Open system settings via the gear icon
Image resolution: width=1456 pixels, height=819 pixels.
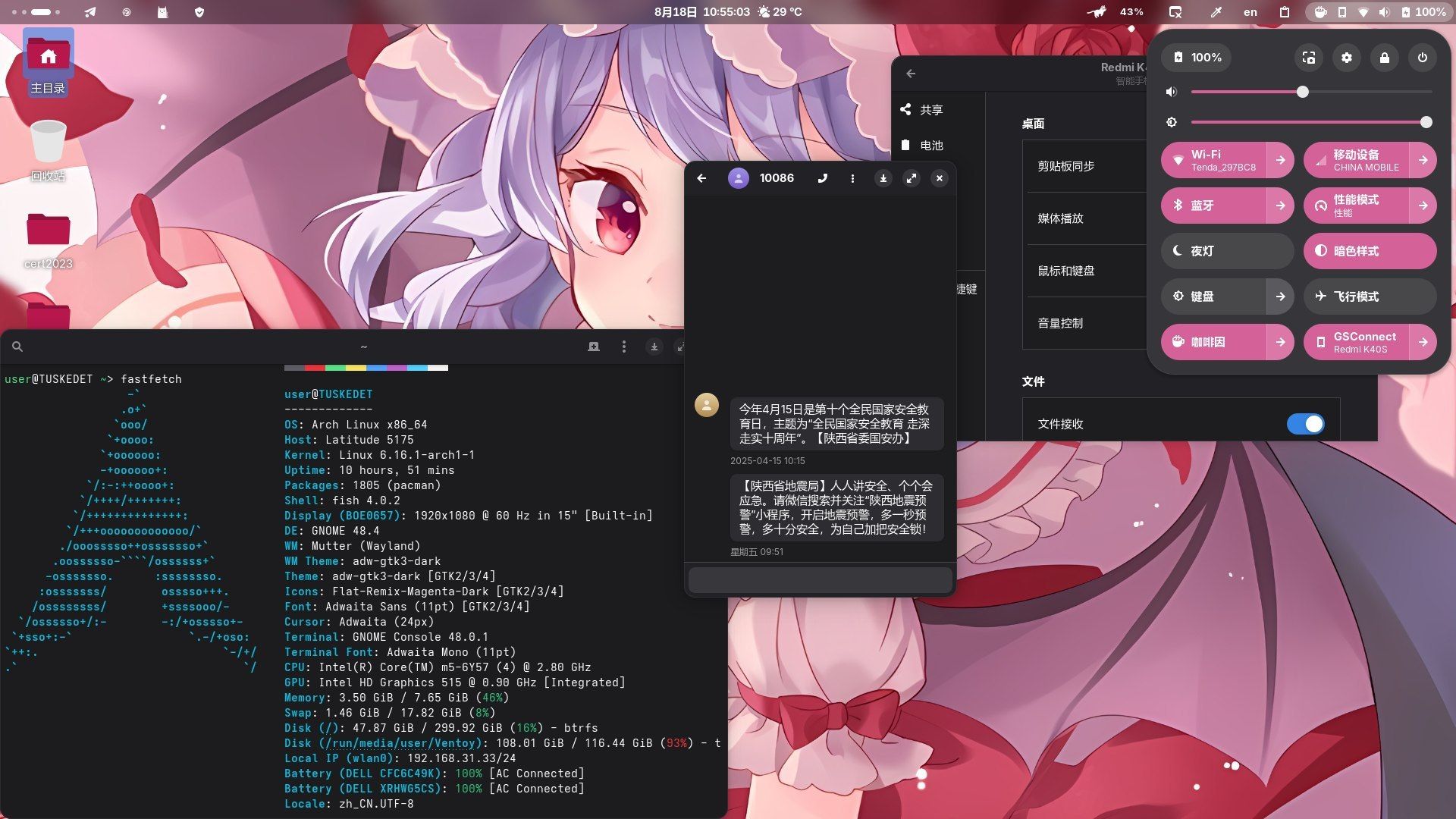click(x=1347, y=58)
